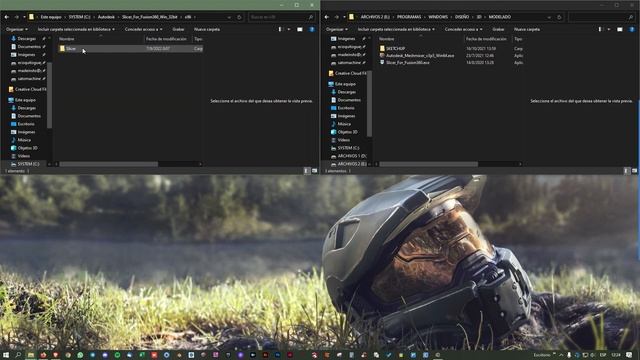
Task: Open ARCHIVOS 1 drive in right sidebar
Action: 349,156
